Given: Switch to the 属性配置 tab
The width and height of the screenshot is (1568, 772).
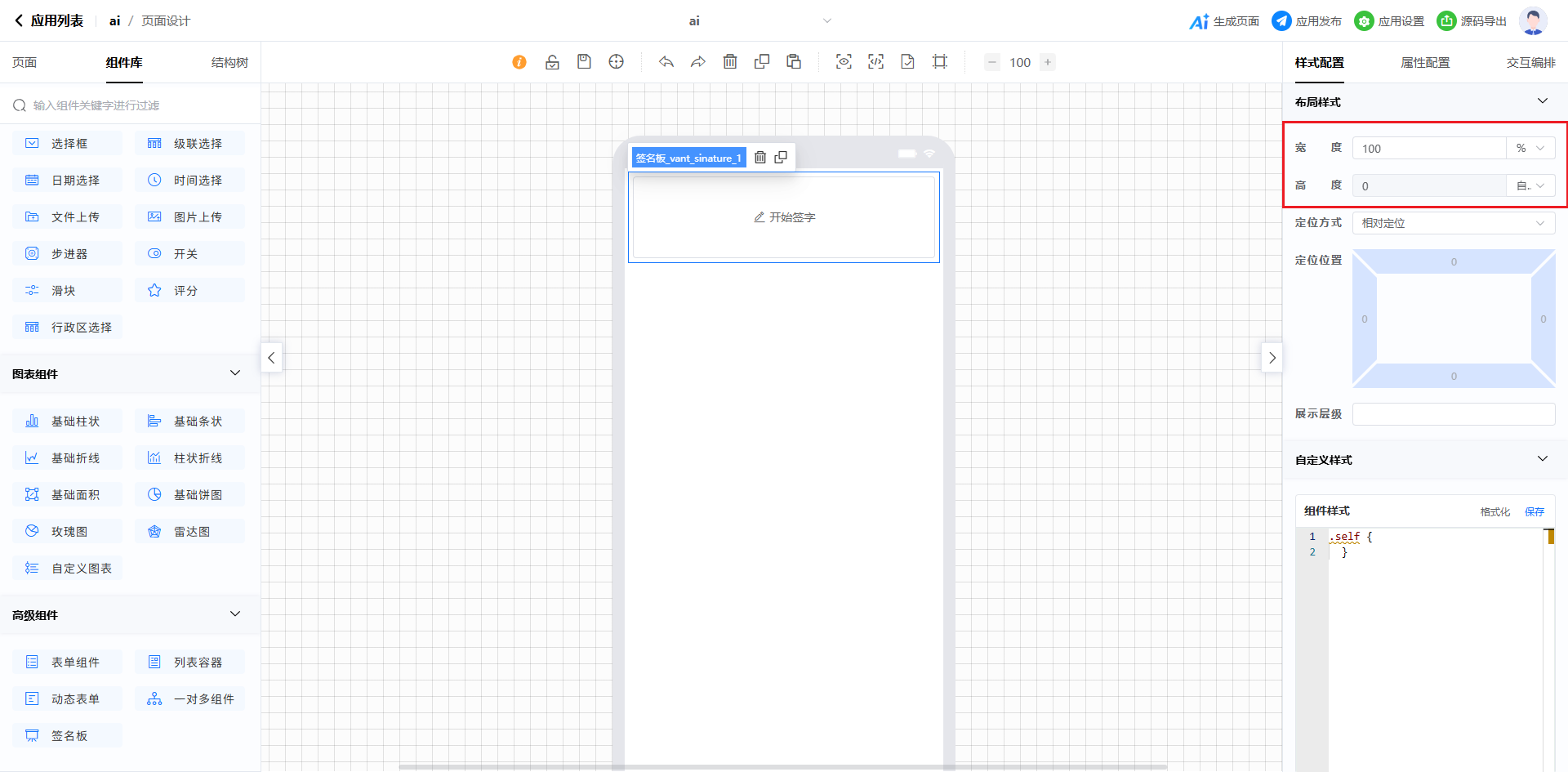Looking at the screenshot, I should (x=1425, y=63).
